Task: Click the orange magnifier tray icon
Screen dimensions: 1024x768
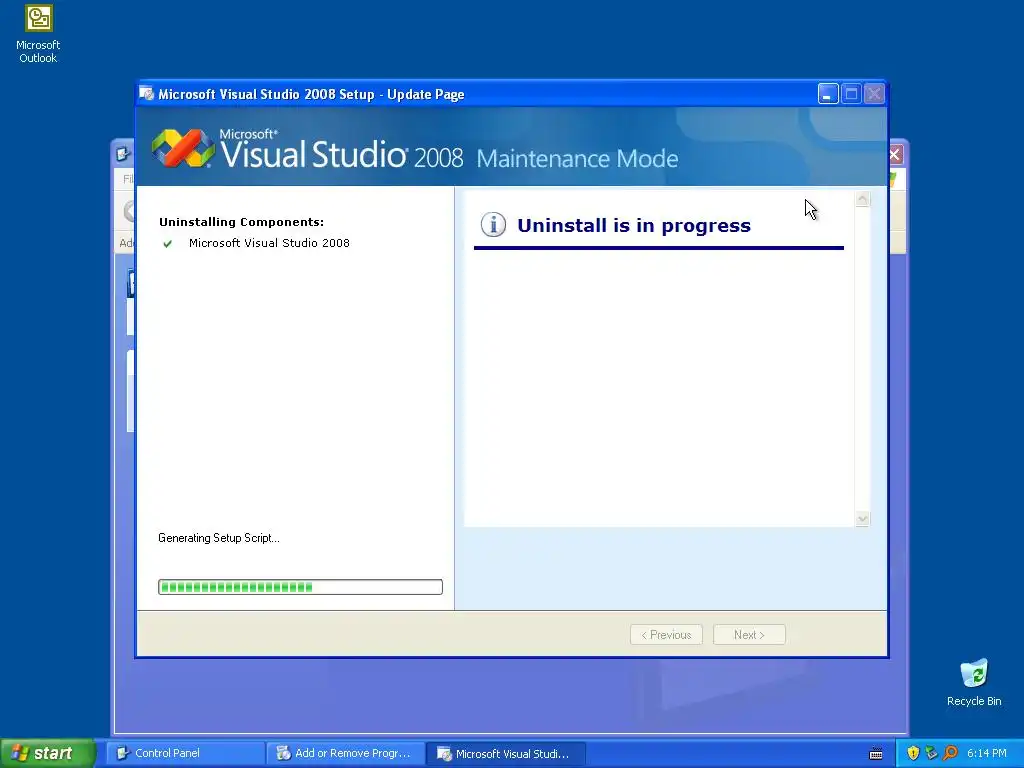Action: pyautogui.click(x=950, y=753)
